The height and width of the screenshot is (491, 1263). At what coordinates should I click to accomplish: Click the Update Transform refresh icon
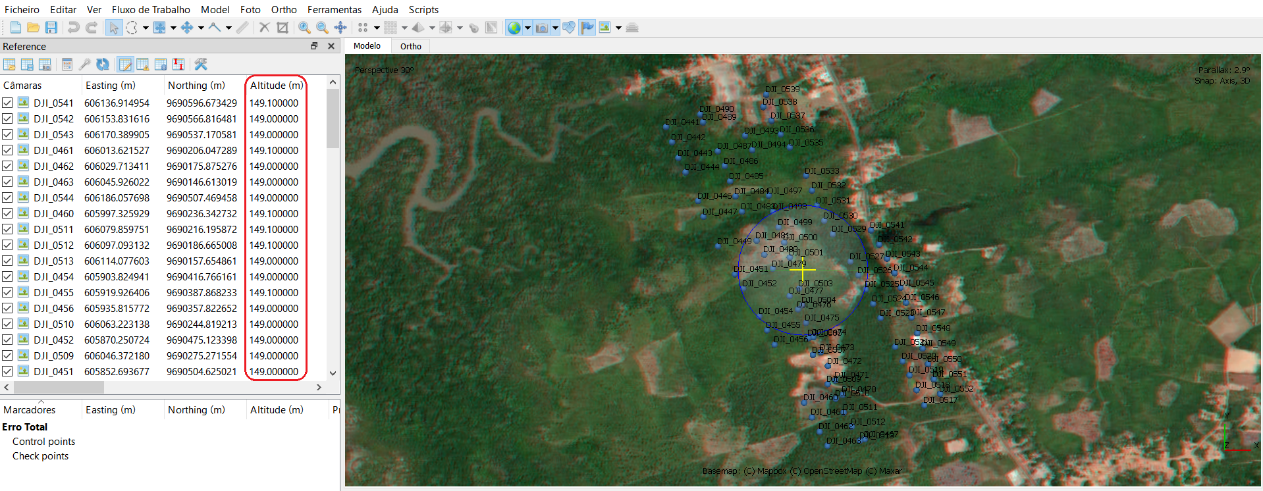(101, 65)
